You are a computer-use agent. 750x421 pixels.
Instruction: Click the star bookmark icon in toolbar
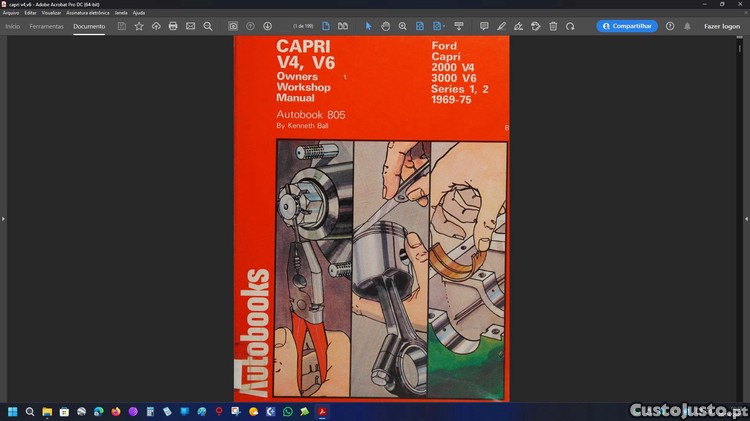coord(139,26)
